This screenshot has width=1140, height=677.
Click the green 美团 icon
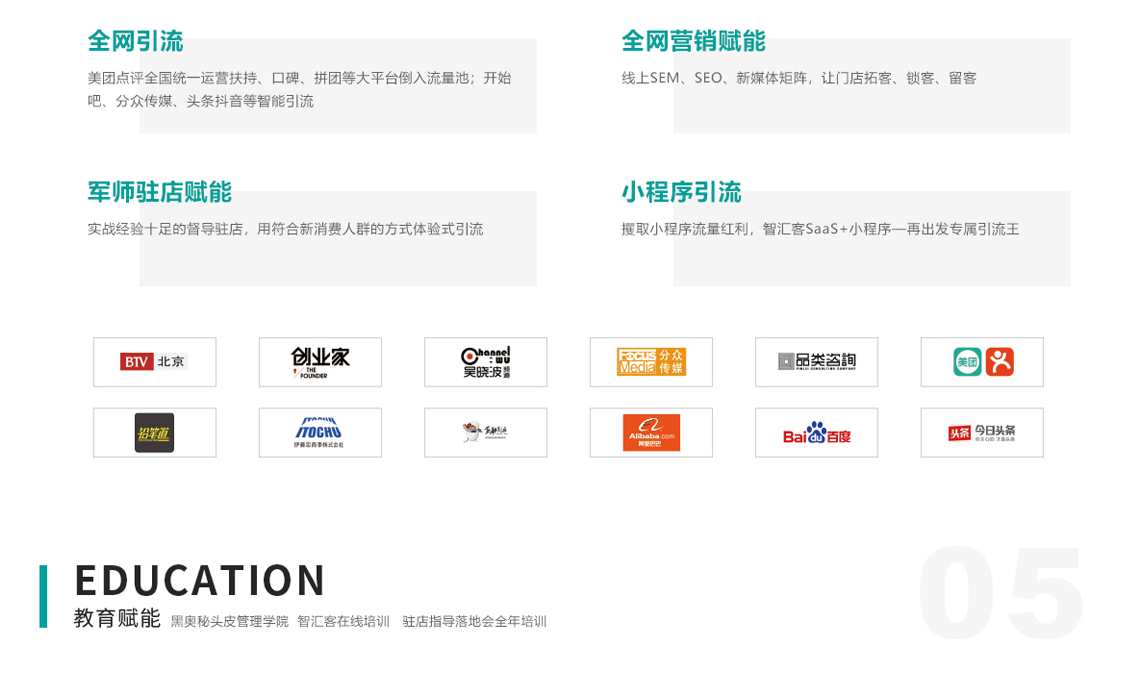967,362
